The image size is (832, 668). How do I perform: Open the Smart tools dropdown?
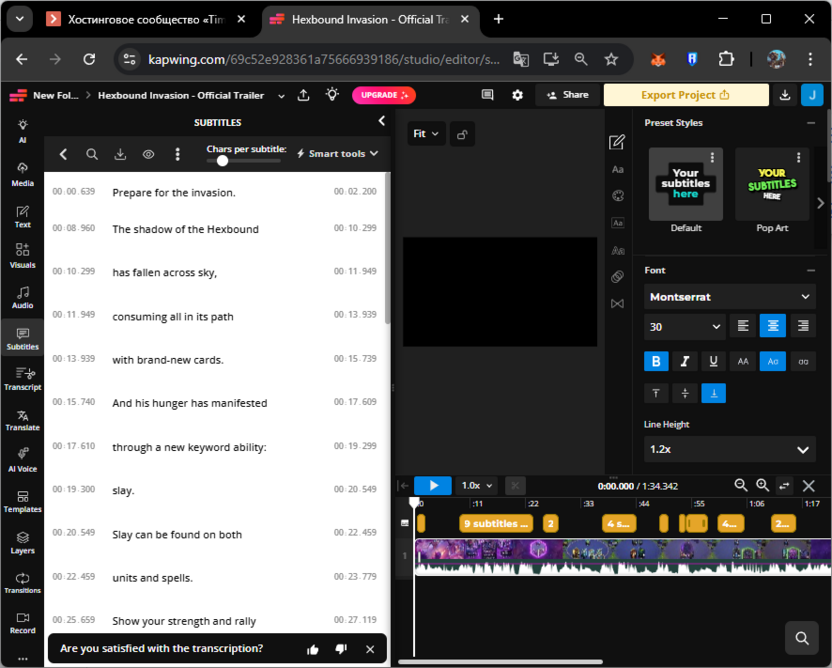coord(337,154)
